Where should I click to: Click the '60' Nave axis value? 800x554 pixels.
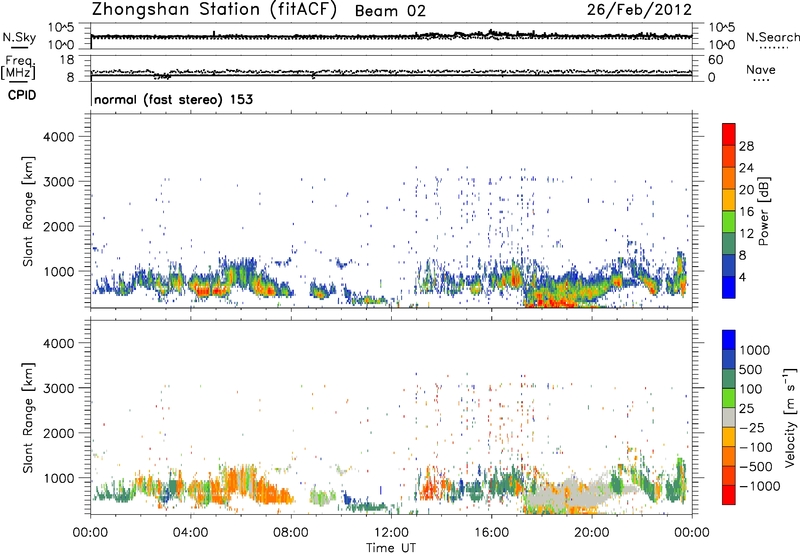click(x=715, y=60)
